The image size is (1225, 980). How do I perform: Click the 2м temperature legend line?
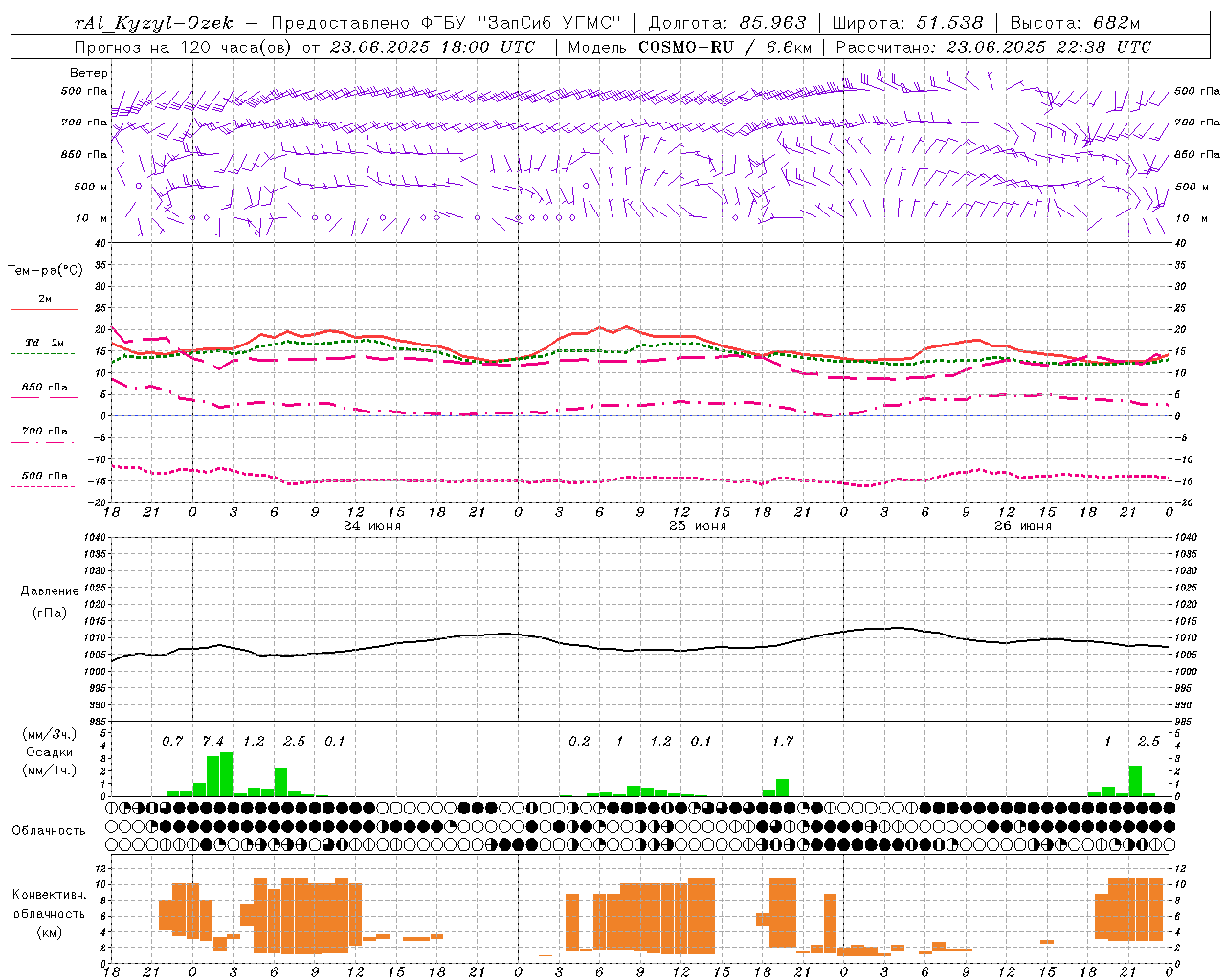click(44, 309)
